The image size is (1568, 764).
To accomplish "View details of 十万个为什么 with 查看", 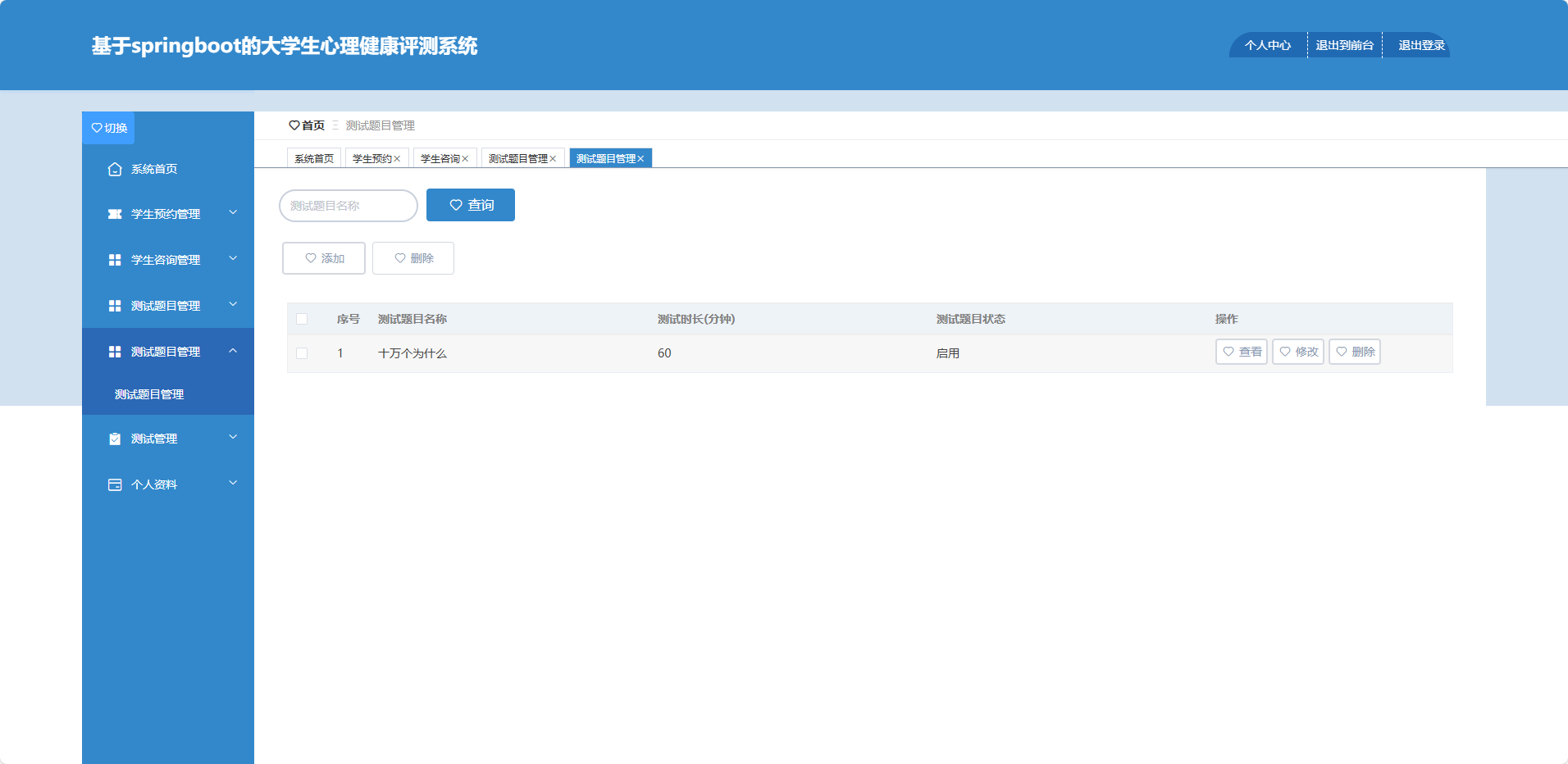I will 1242,352.
